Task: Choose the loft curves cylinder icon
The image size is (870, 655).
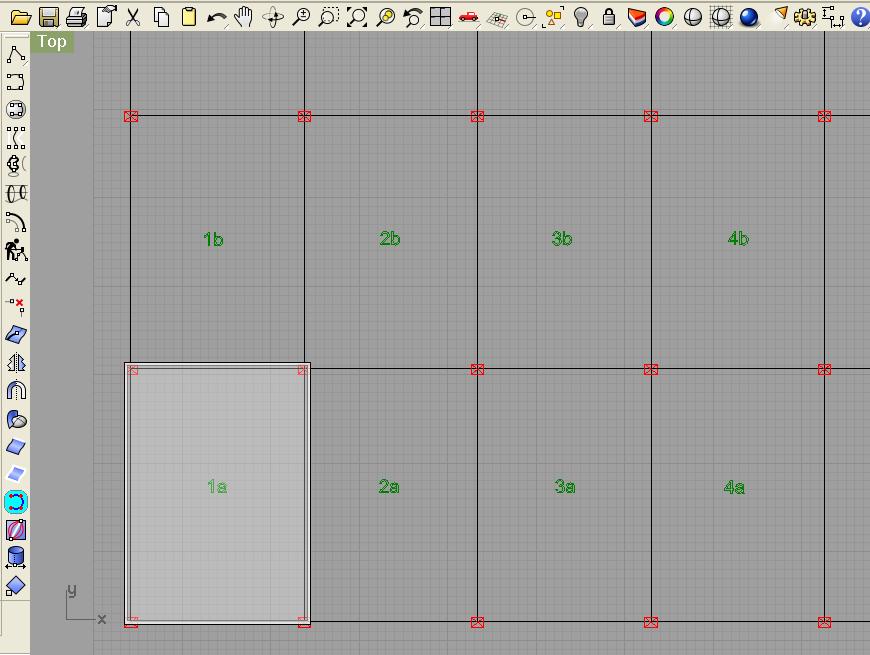Action: [x=16, y=194]
